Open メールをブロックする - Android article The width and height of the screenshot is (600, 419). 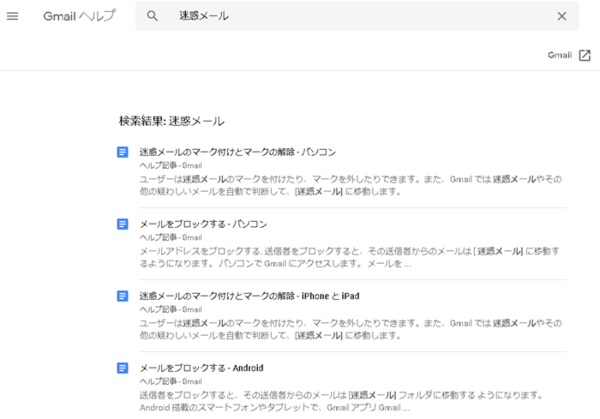point(201,368)
